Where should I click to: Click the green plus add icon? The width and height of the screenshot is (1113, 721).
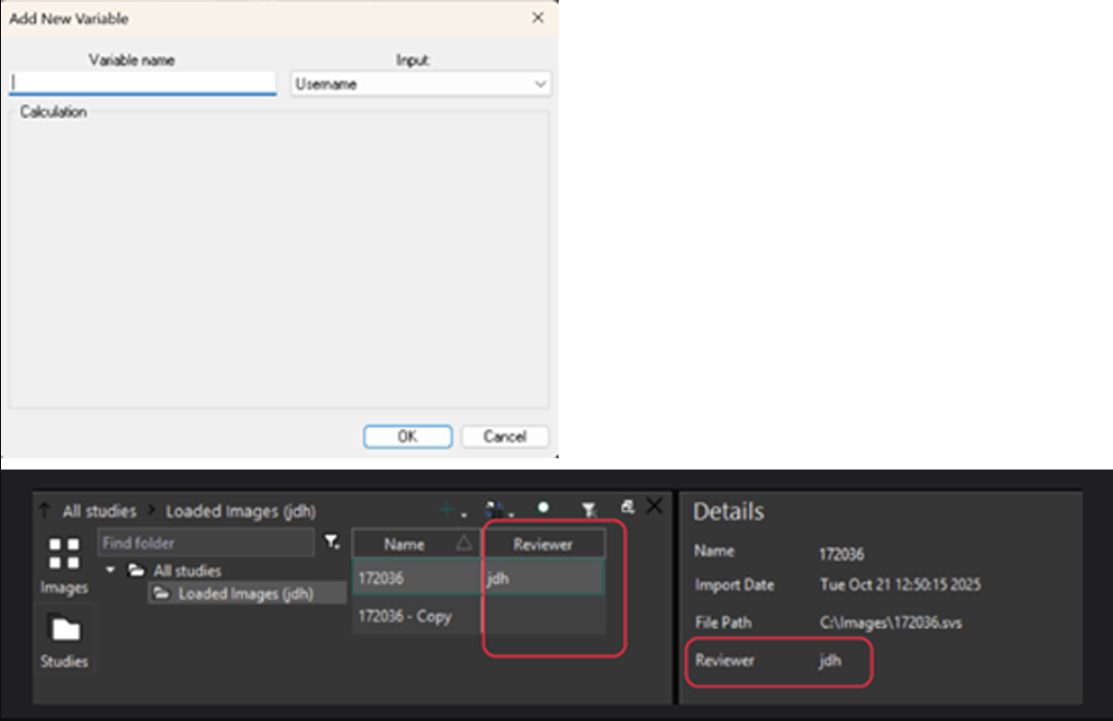(447, 510)
